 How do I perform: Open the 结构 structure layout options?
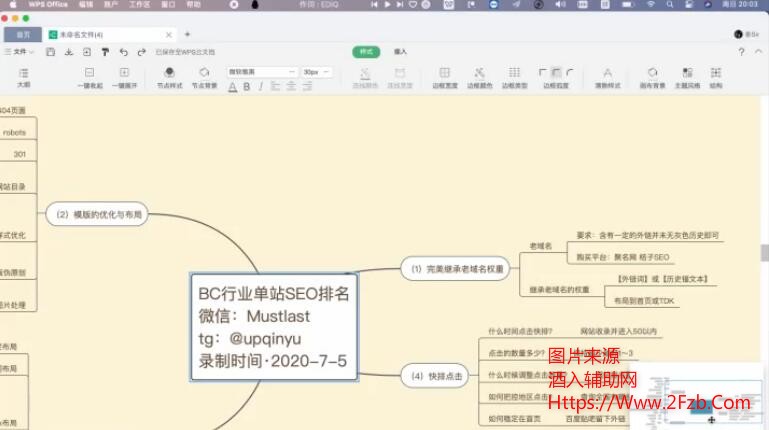click(716, 77)
